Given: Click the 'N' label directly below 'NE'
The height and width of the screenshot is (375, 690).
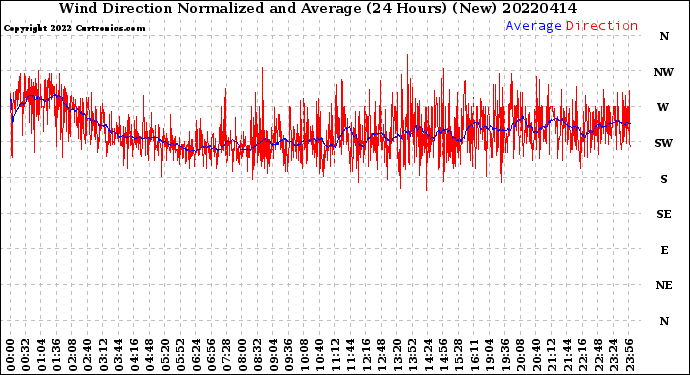Looking at the screenshot, I should pyautogui.click(x=664, y=321).
